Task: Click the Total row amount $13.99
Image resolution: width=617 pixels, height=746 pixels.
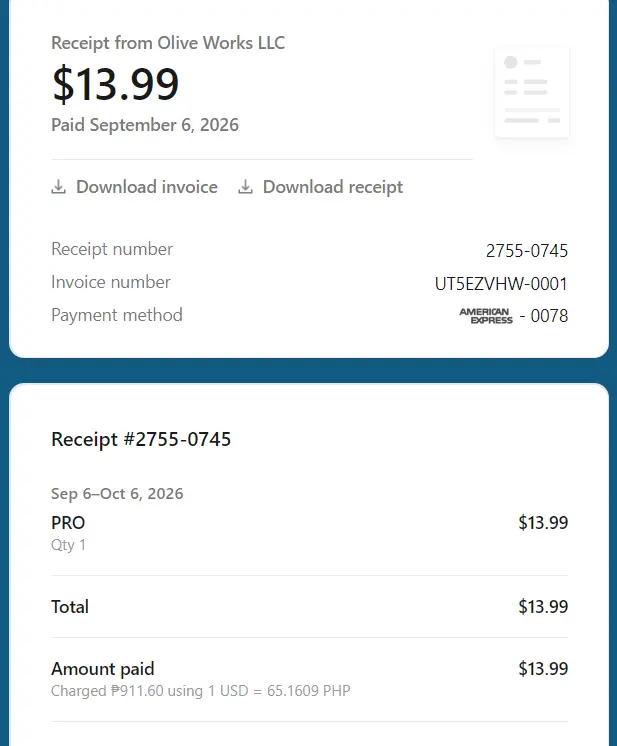Action: [x=543, y=607]
